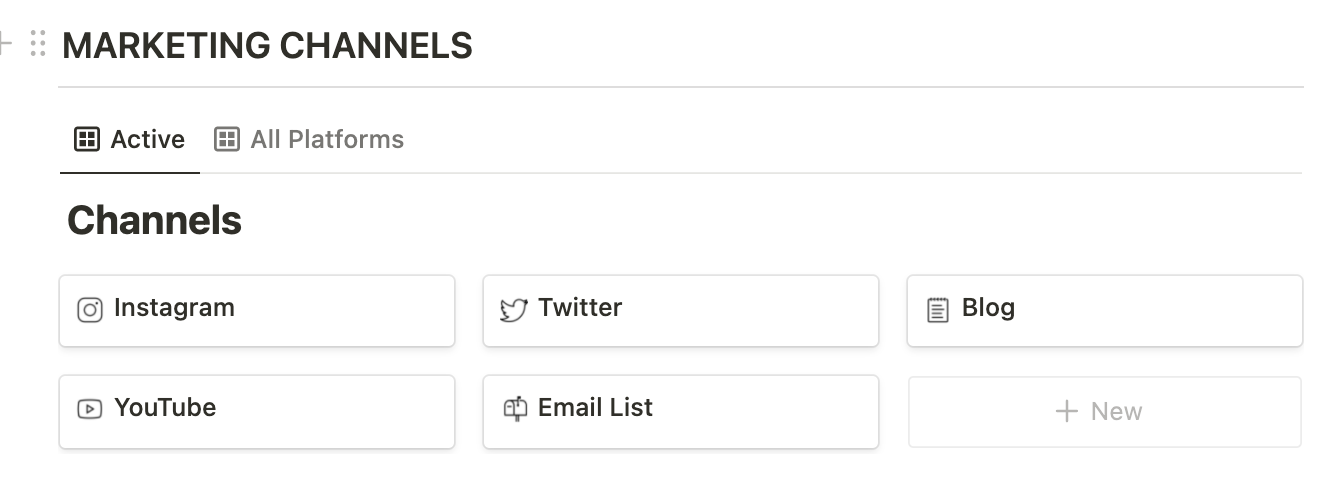Click the Email List mailbox icon
This screenshot has height=490, width=1330.
[514, 409]
